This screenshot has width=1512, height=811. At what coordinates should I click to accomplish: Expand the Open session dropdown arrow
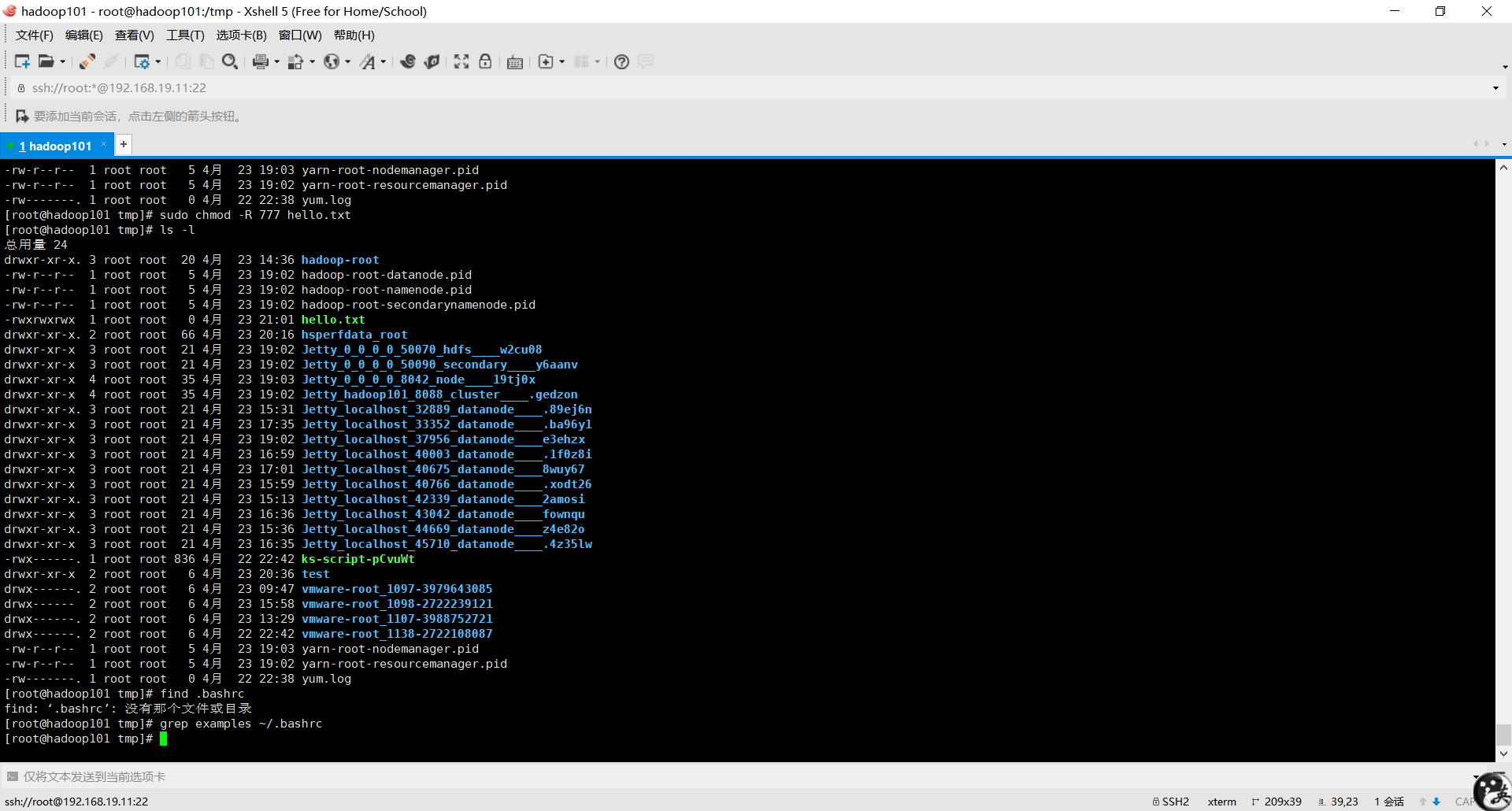[63, 61]
